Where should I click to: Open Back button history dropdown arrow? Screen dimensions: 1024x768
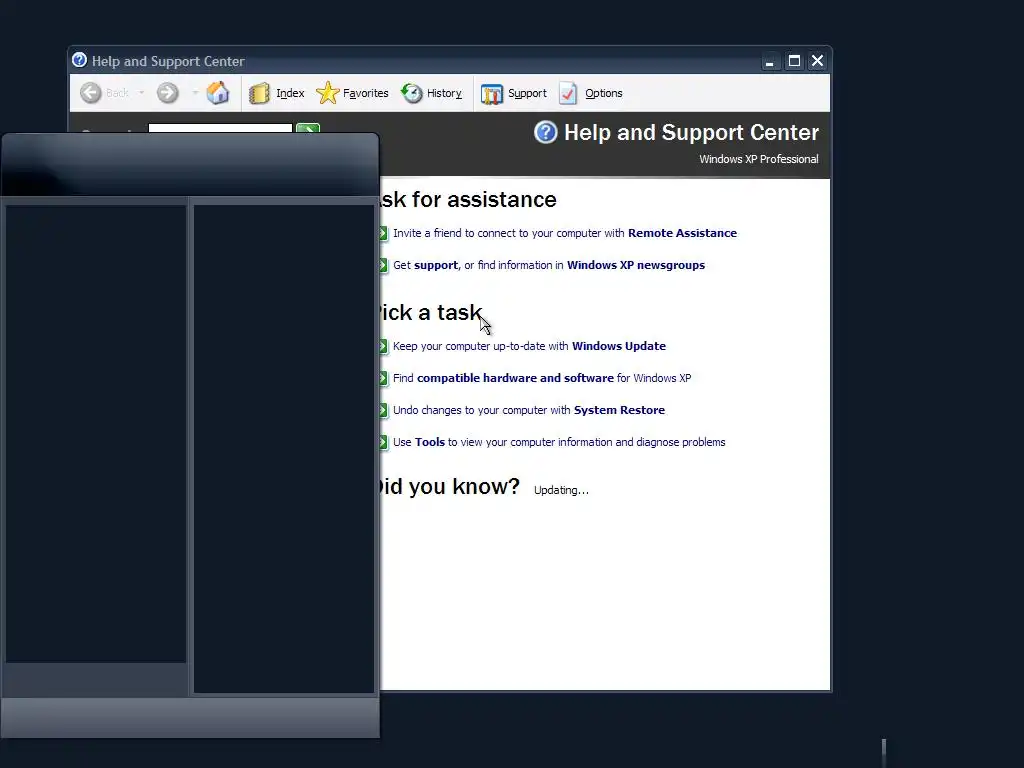point(141,93)
